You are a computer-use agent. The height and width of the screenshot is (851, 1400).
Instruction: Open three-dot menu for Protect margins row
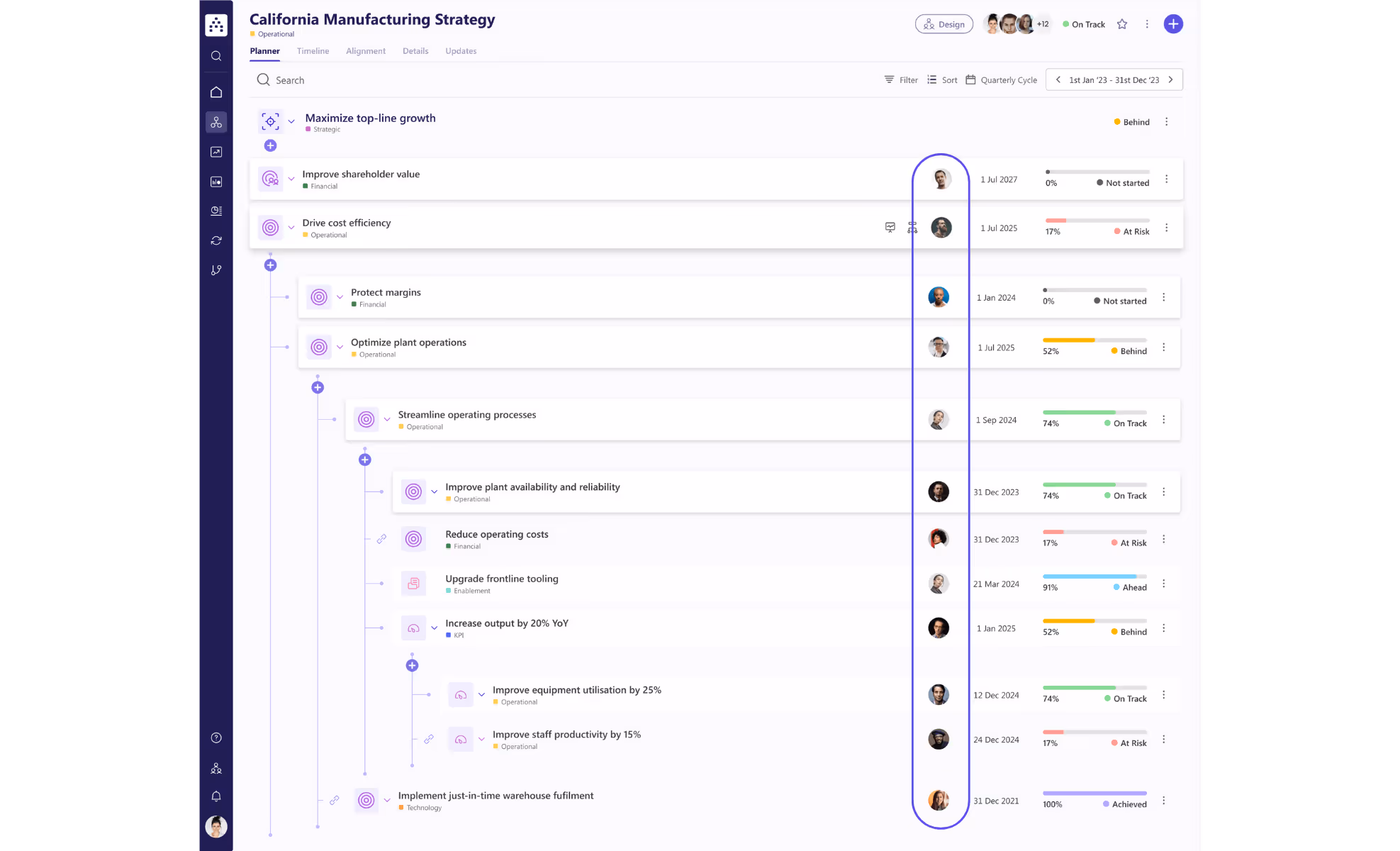1163,297
